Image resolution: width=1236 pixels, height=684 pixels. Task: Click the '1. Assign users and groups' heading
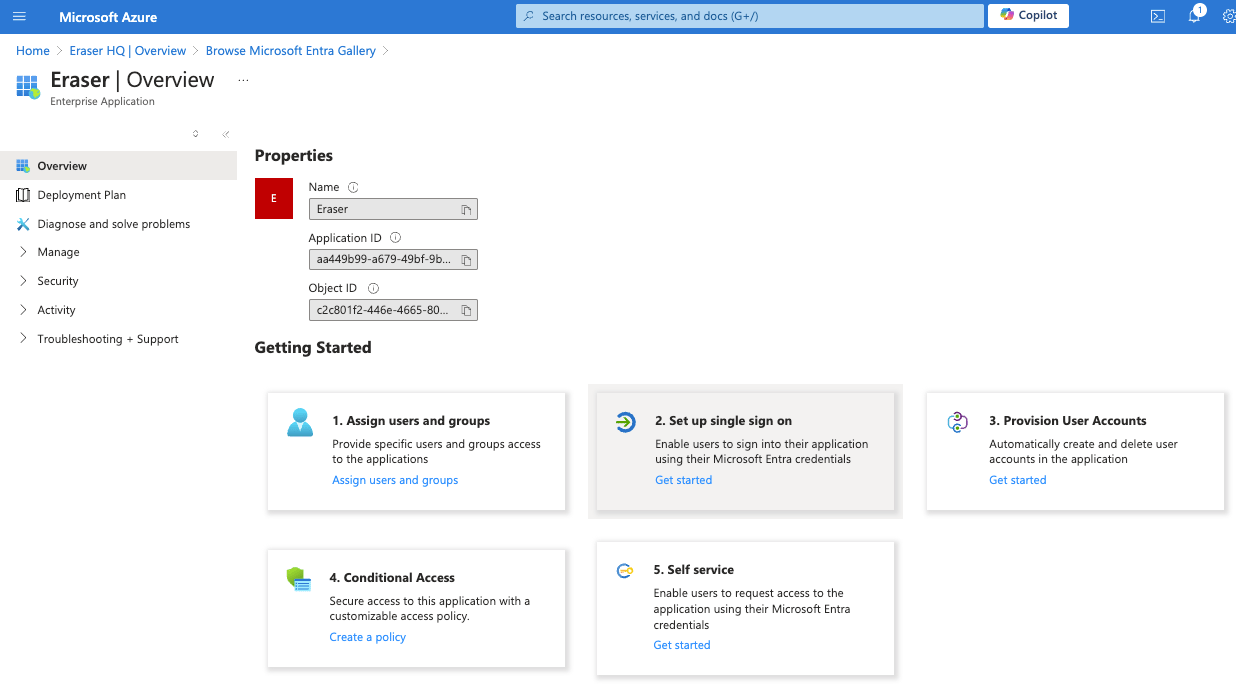click(411, 421)
